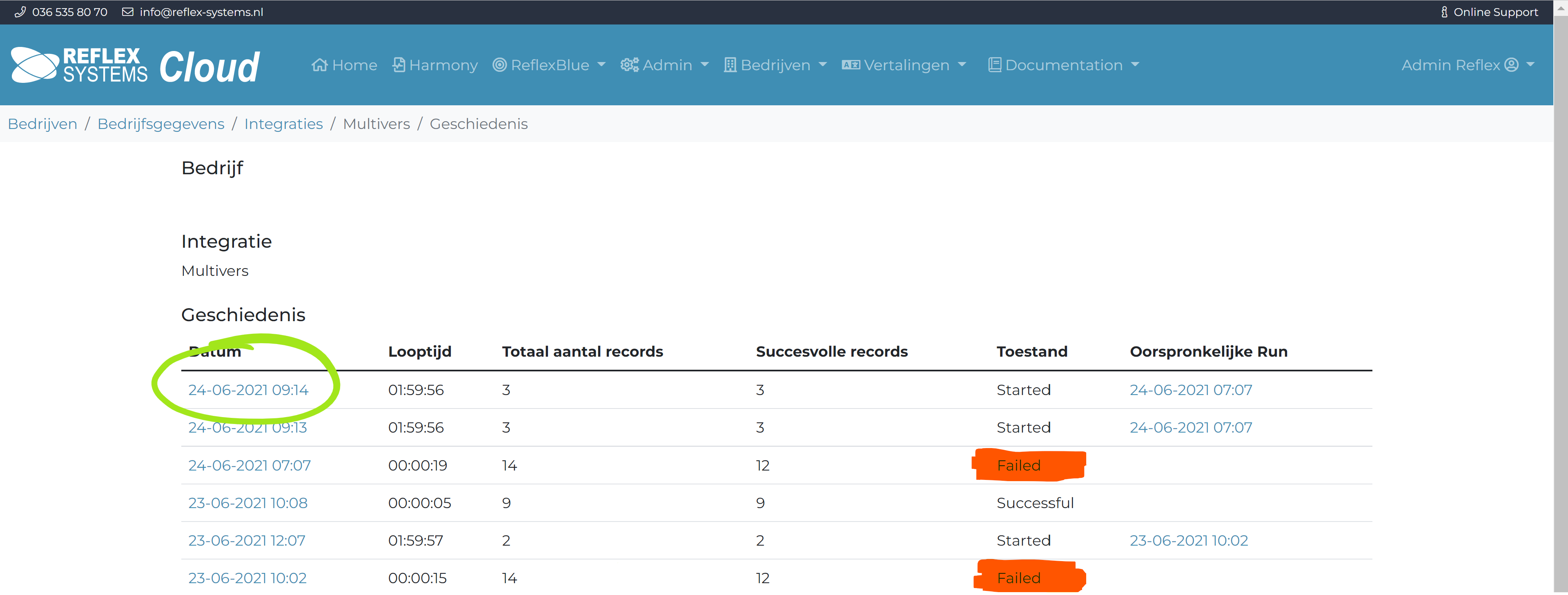Open the circled run dated 24-06-2021 09:14
The width and height of the screenshot is (1568, 595).
248,390
